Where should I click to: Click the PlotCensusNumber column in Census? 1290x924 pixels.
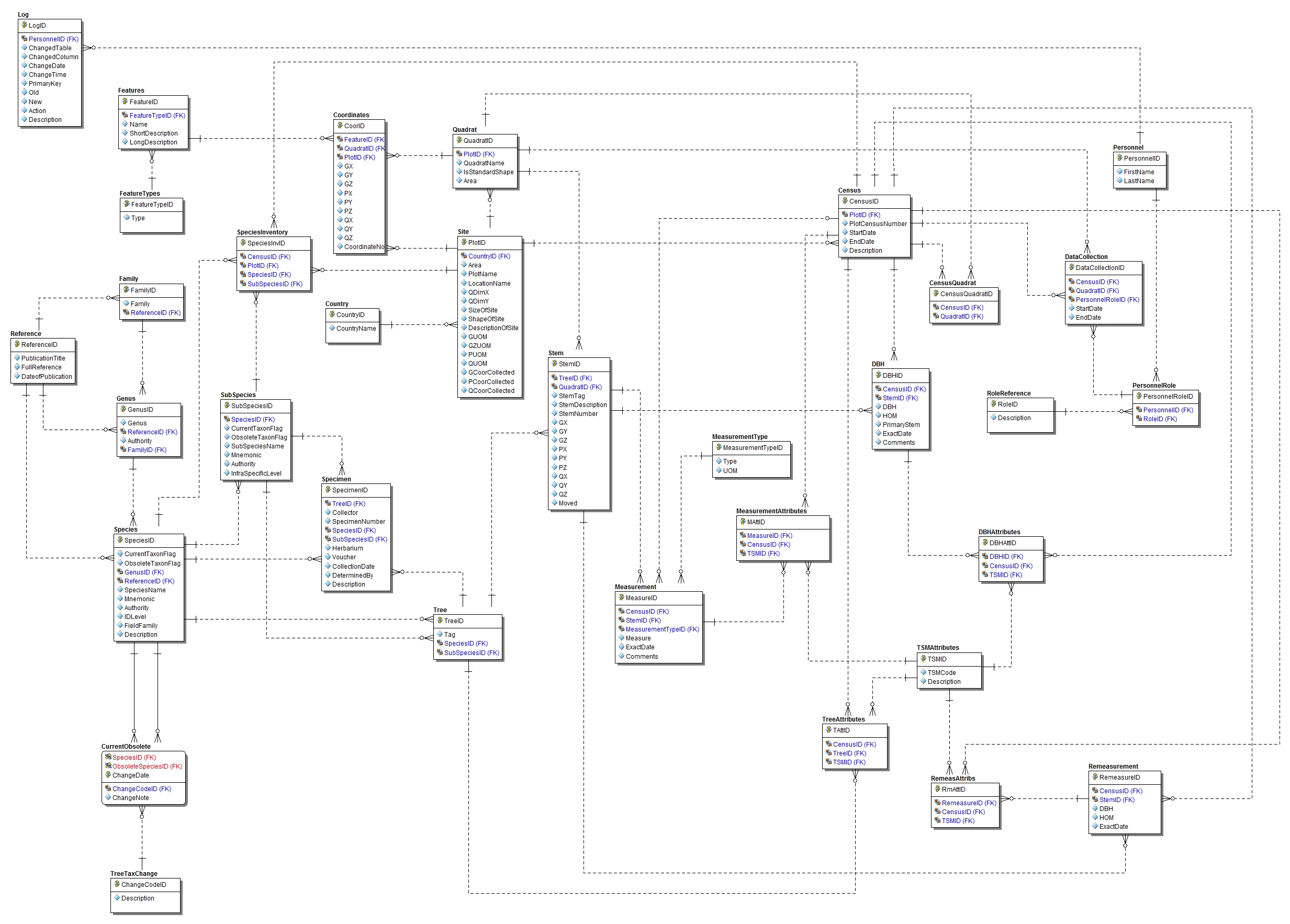click(x=878, y=223)
